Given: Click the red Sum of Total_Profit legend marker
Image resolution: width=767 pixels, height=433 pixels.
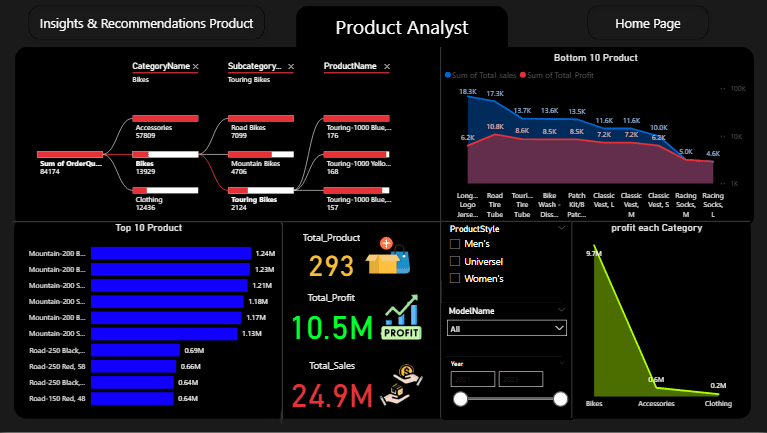Looking at the screenshot, I should point(523,75).
